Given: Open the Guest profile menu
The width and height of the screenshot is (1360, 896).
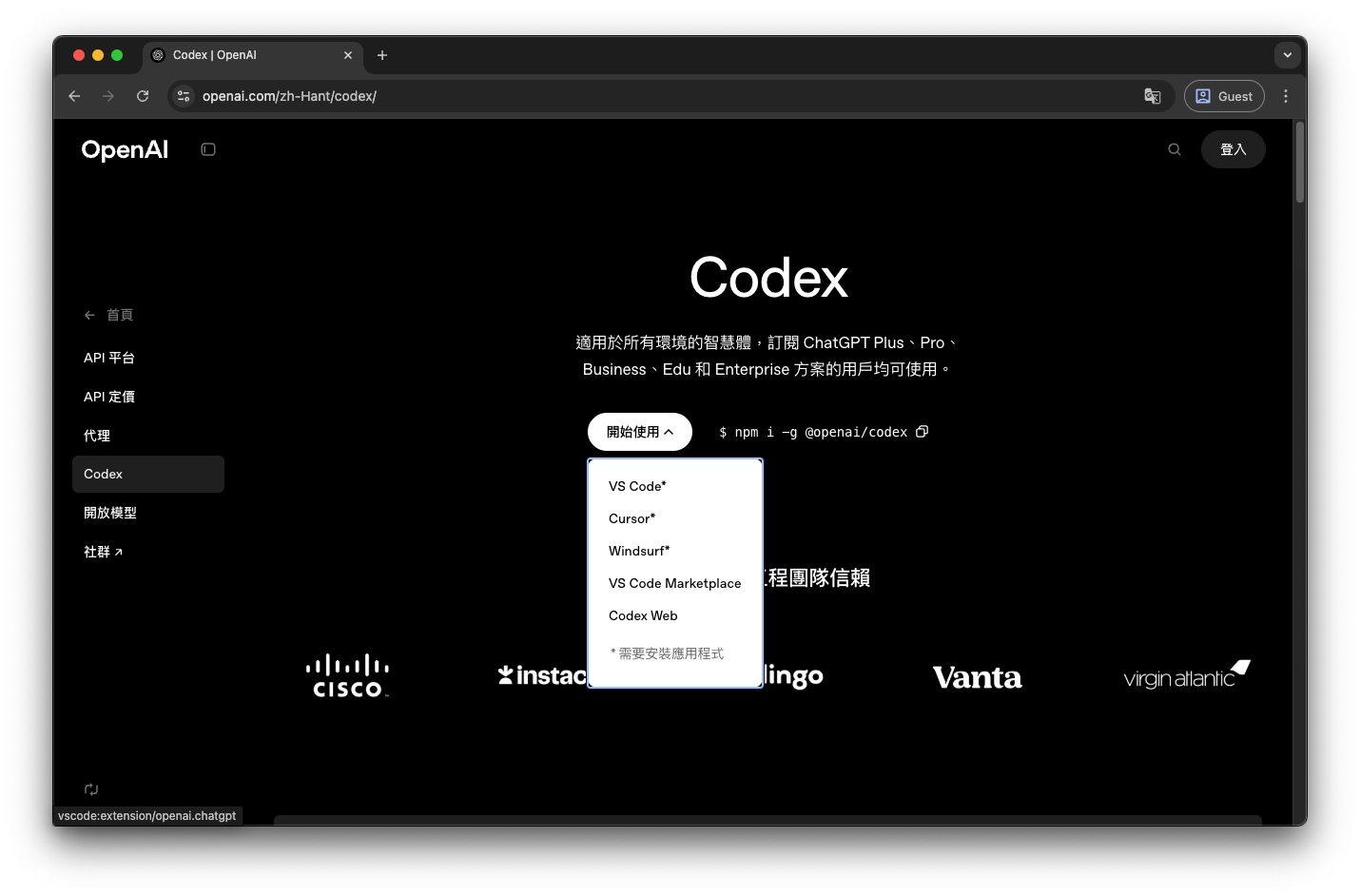Looking at the screenshot, I should coord(1224,96).
